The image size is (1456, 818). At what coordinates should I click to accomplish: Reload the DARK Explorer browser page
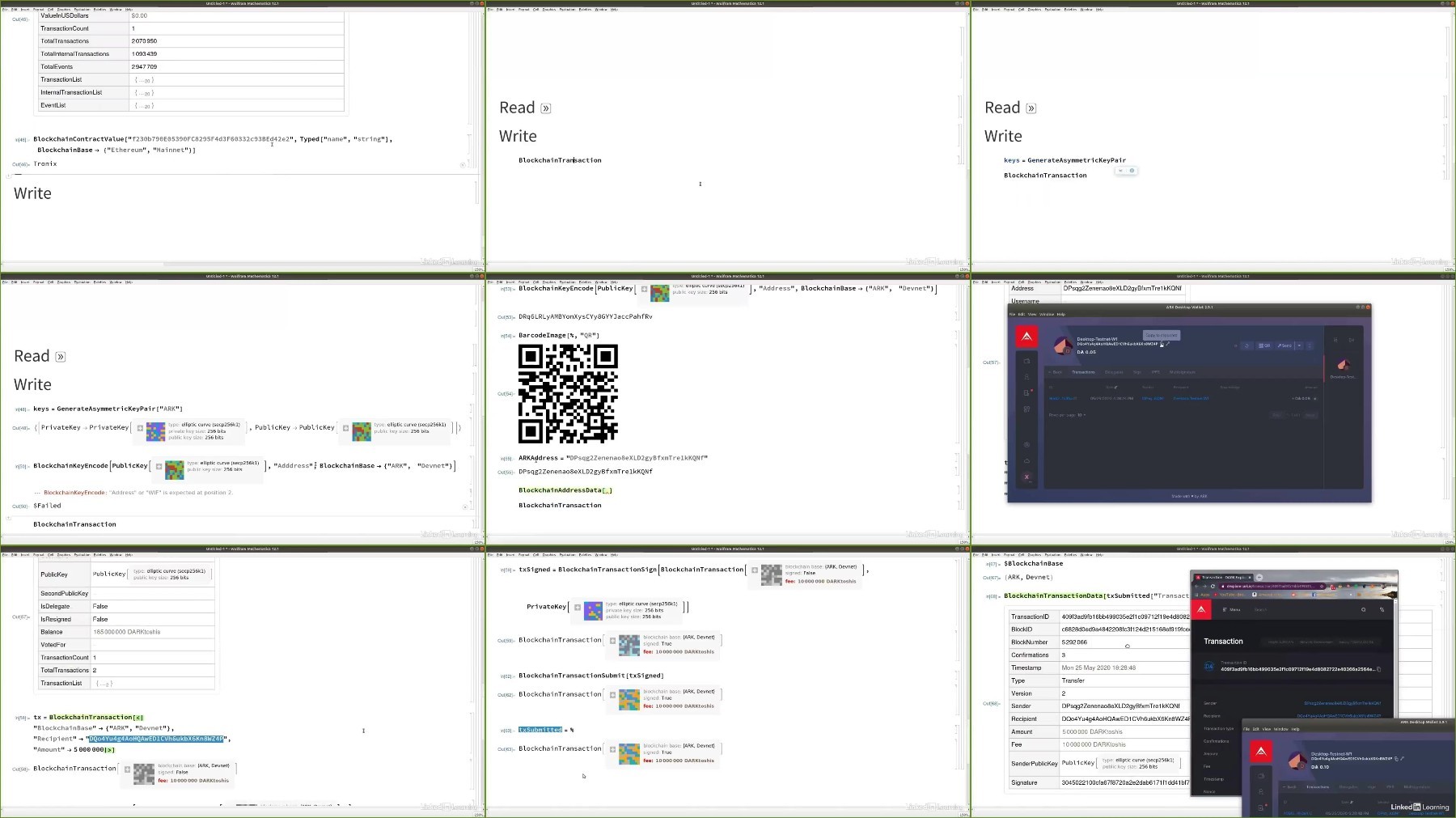click(1213, 587)
